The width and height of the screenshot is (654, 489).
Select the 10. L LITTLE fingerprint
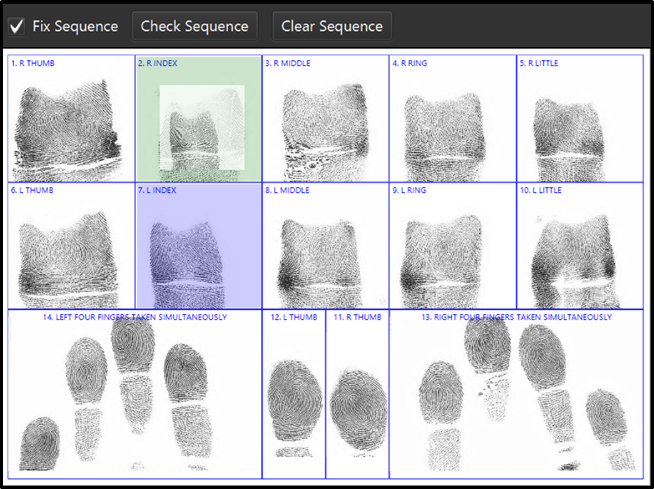pos(580,246)
